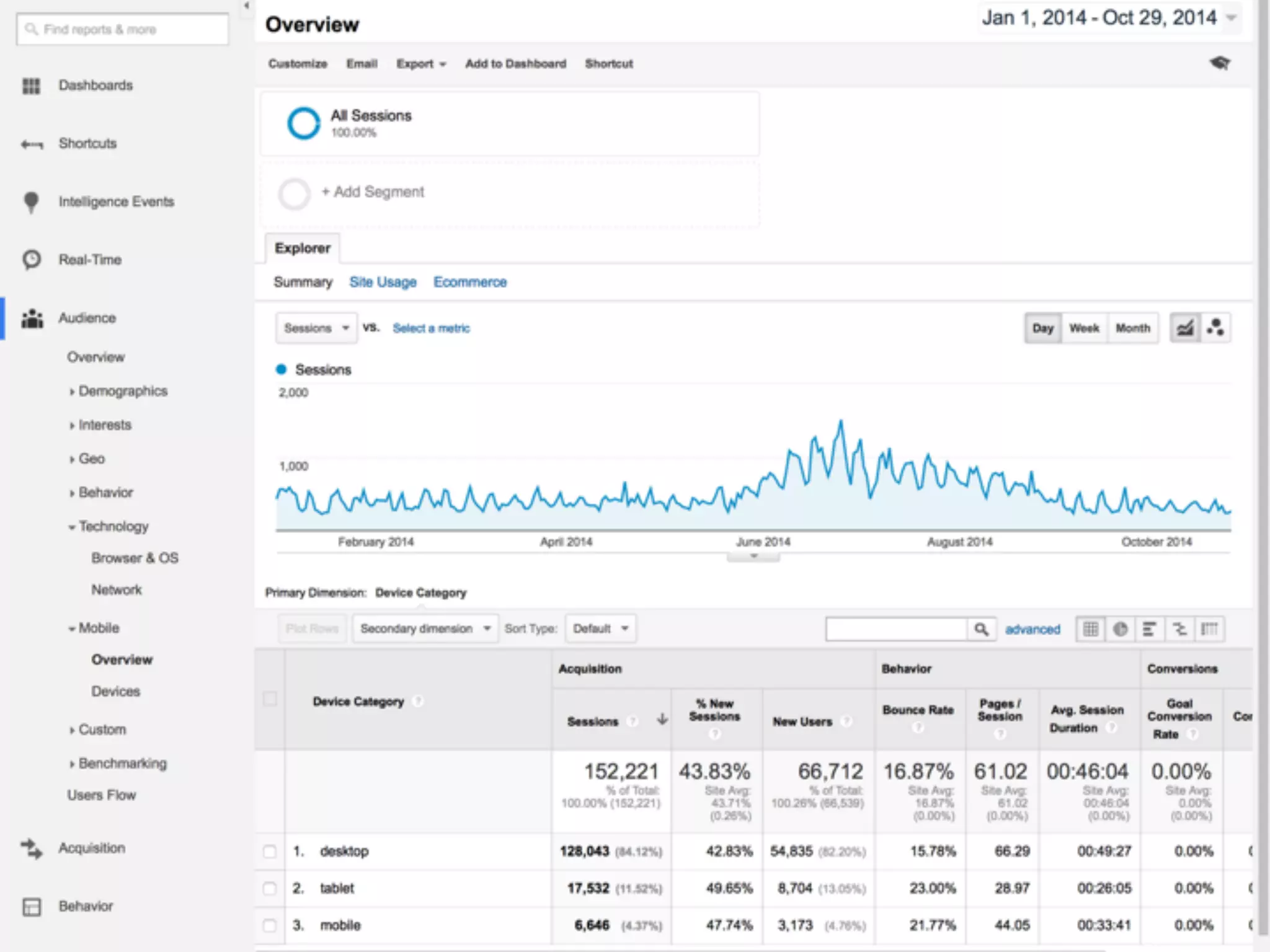Open the Ecommerce tab
The image size is (1270, 952).
tap(469, 282)
